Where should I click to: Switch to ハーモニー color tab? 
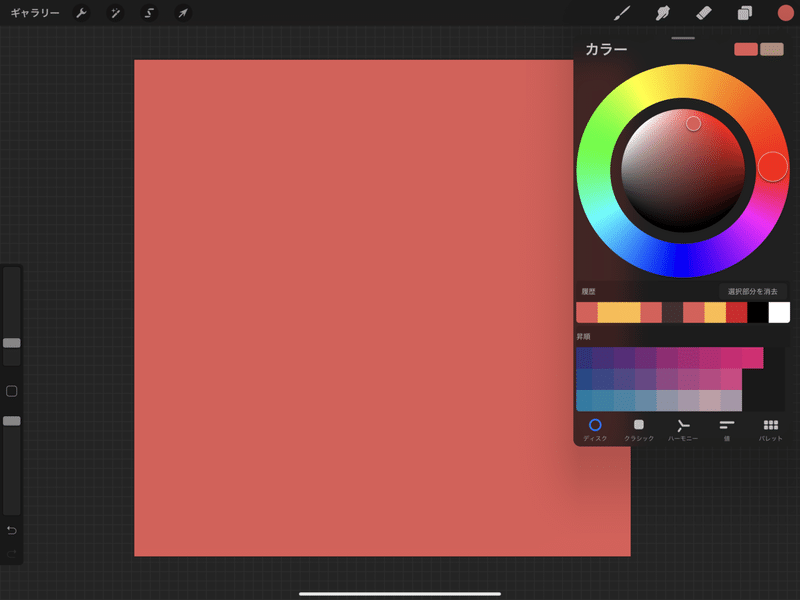click(683, 430)
